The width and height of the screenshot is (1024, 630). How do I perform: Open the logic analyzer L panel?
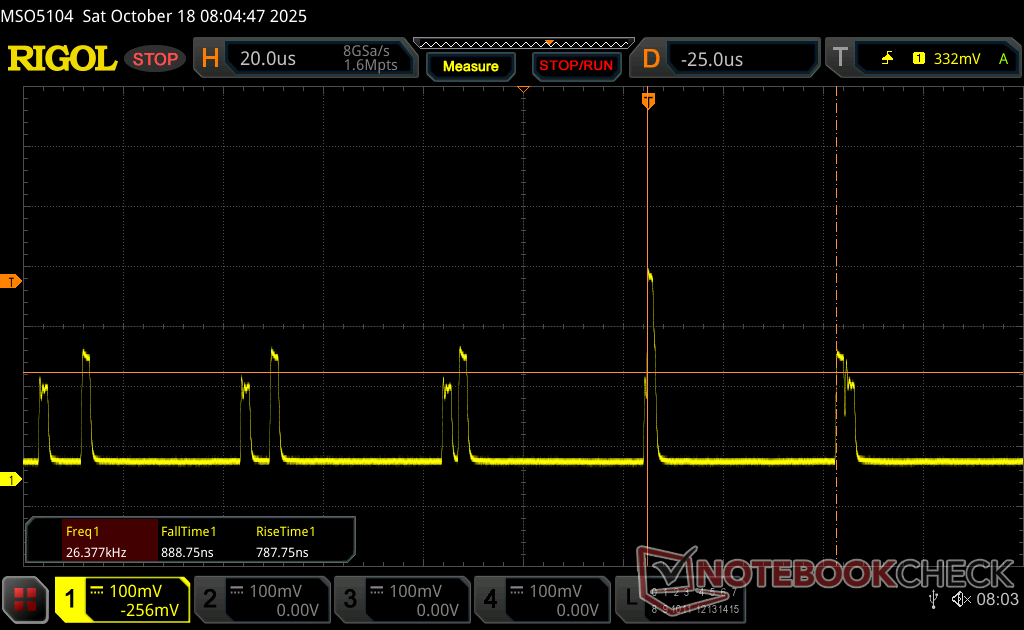629,599
